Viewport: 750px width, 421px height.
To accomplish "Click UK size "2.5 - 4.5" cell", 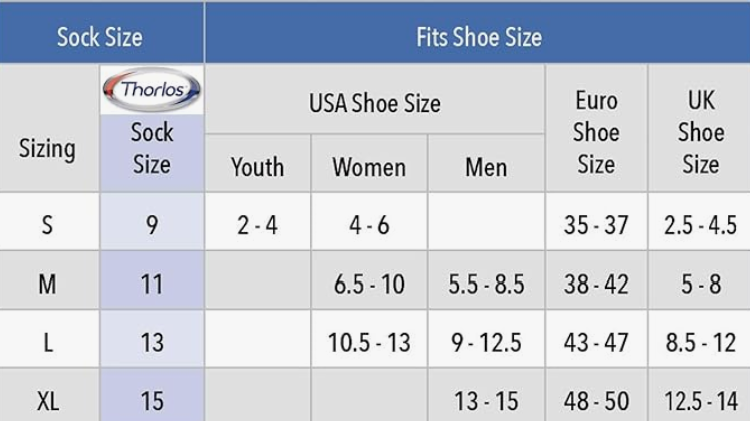I will (700, 225).
